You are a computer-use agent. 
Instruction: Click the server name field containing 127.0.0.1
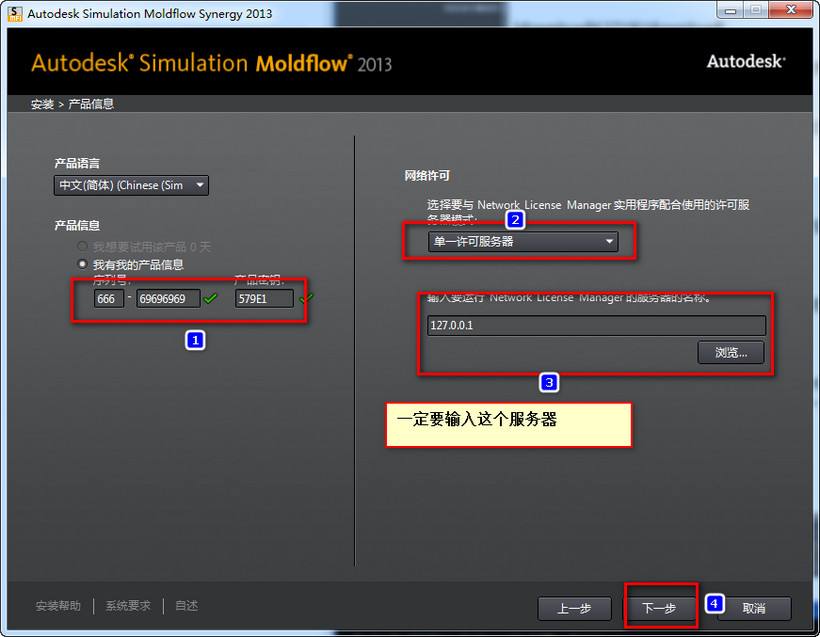pos(594,325)
